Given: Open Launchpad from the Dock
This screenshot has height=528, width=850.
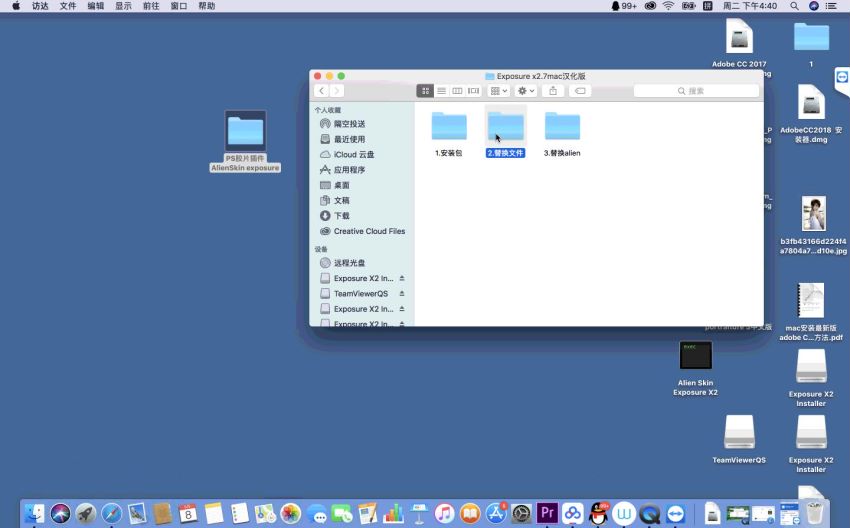Looking at the screenshot, I should pos(86,513).
